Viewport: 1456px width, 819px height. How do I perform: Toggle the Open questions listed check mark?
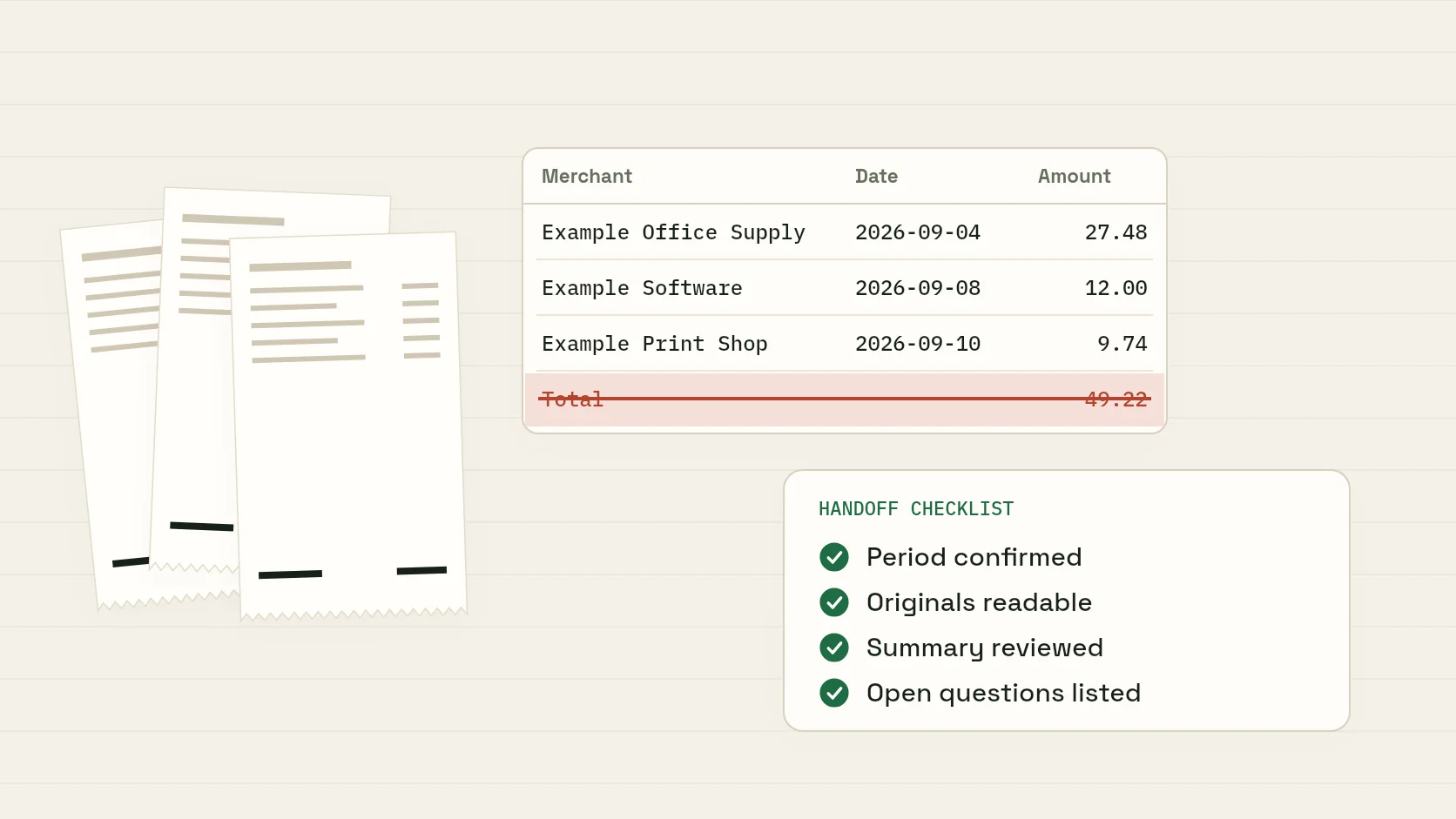(834, 693)
